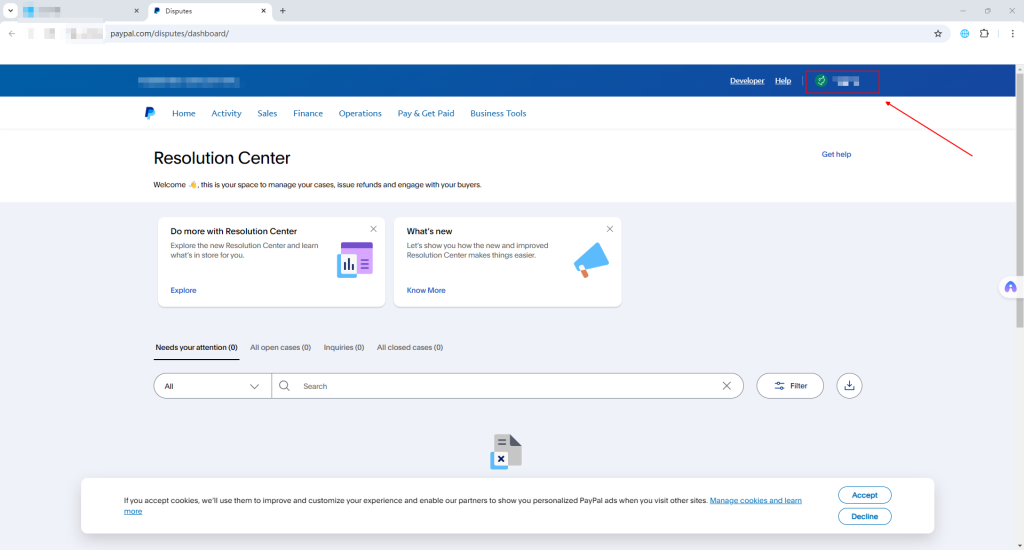
Task: Switch to All open cases tab
Action: 280,348
